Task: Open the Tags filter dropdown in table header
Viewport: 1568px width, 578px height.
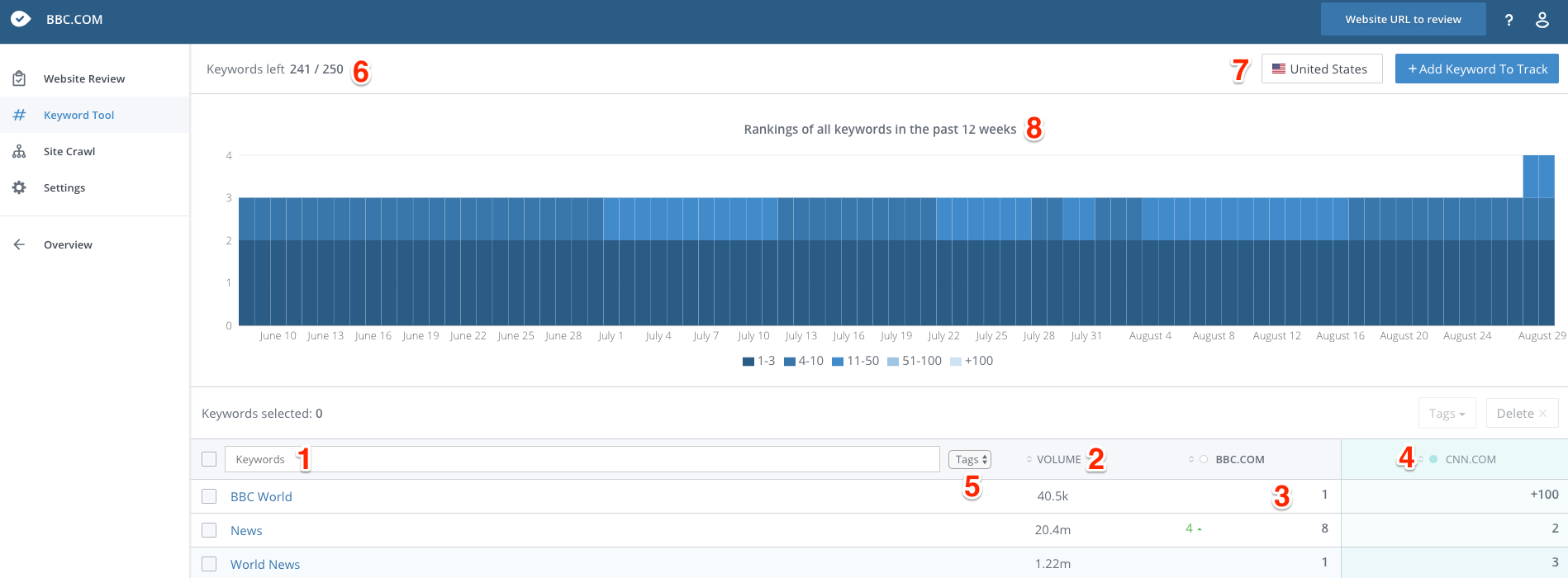Action: pyautogui.click(x=970, y=459)
